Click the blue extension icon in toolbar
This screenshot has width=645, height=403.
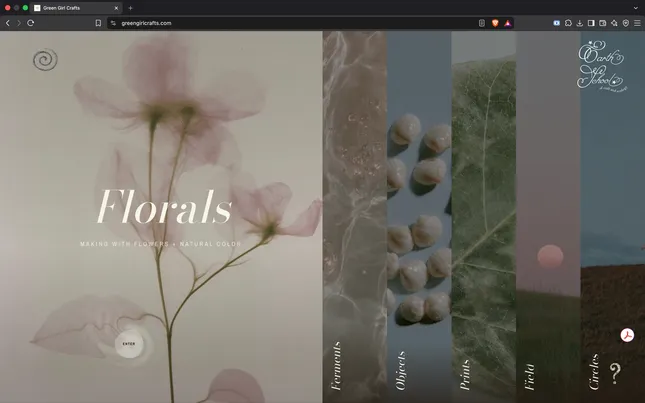[x=557, y=23]
